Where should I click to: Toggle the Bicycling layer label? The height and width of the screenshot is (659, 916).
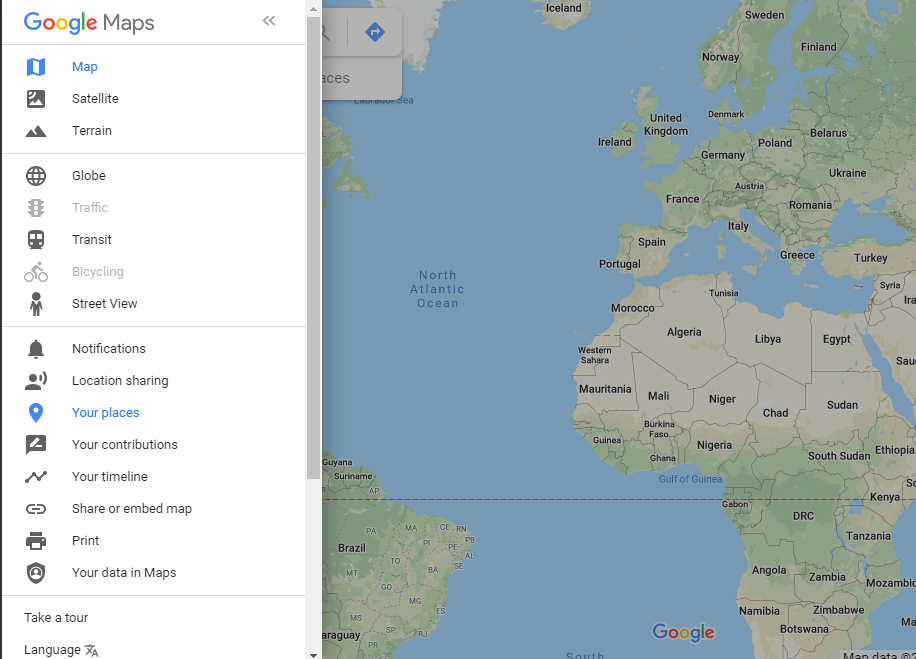click(98, 272)
